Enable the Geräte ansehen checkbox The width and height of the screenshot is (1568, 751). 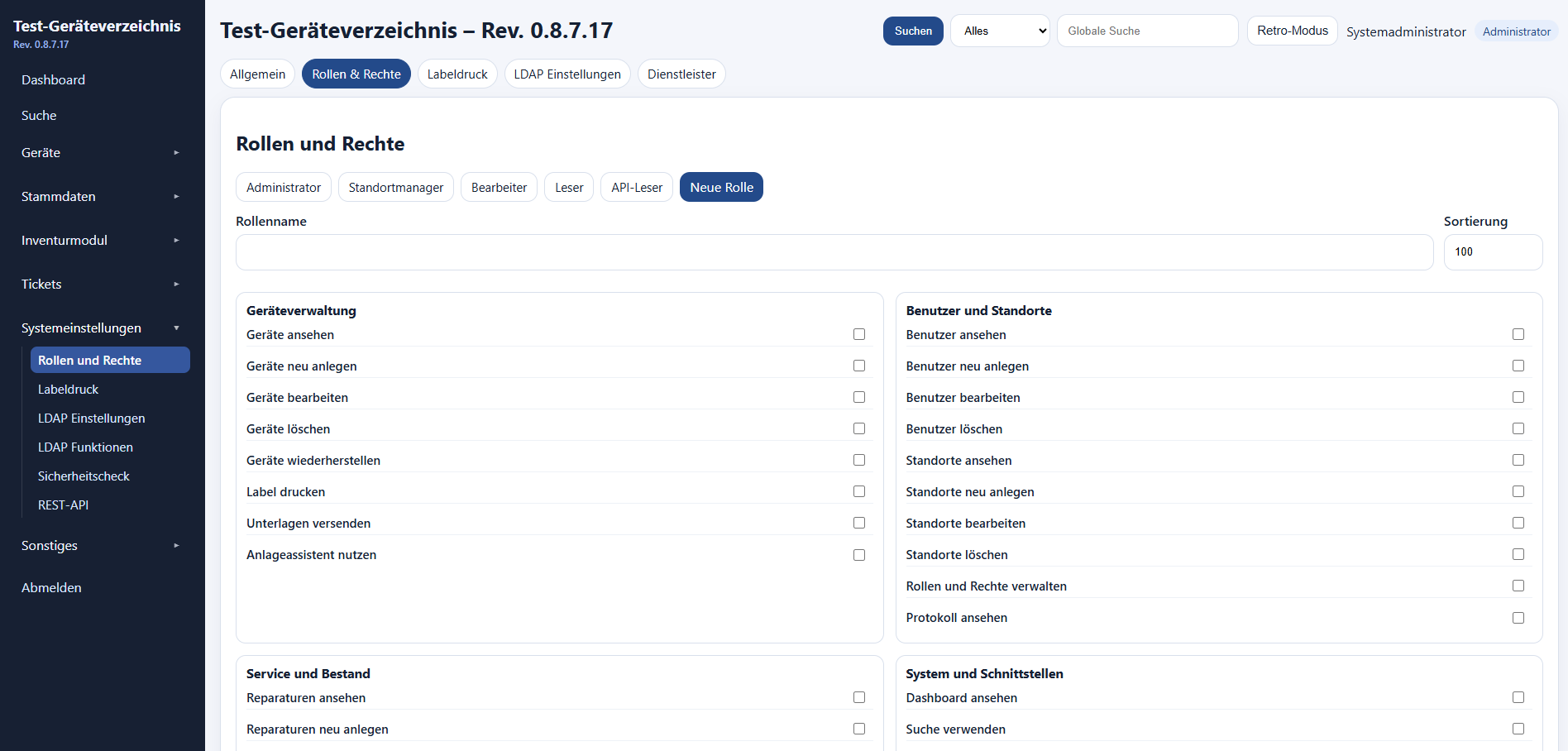859,334
